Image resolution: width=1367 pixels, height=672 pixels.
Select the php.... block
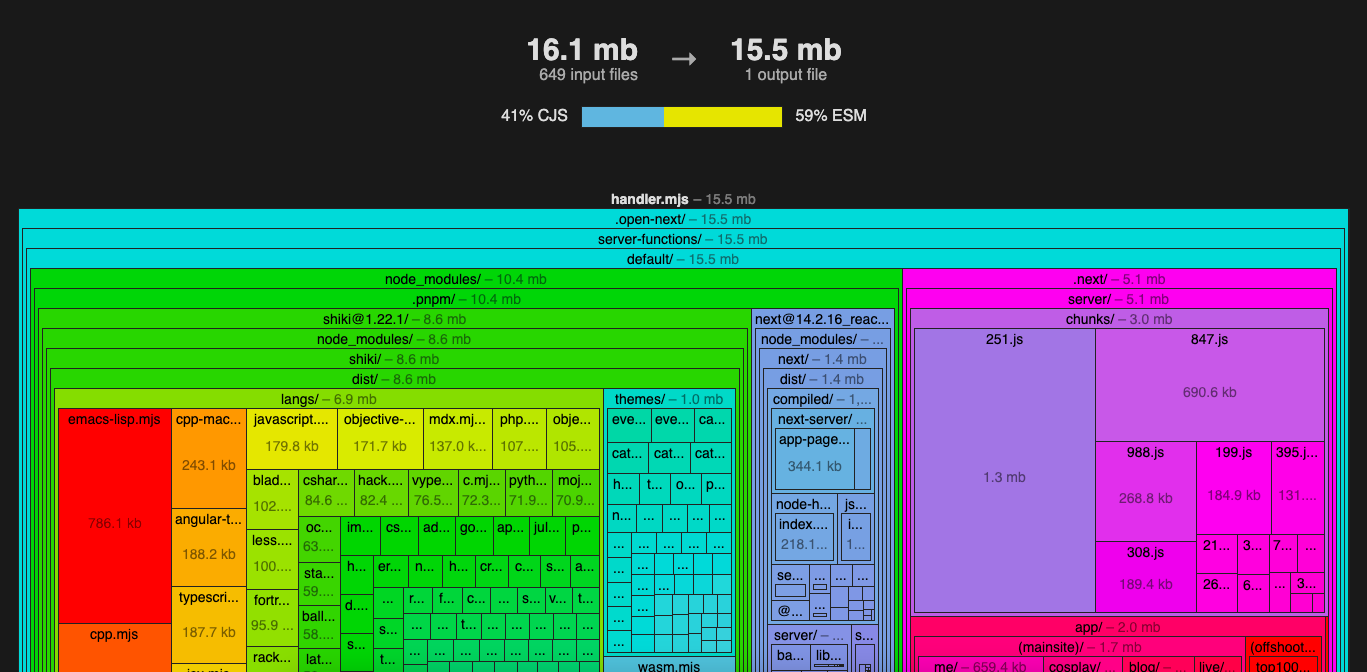(519, 438)
